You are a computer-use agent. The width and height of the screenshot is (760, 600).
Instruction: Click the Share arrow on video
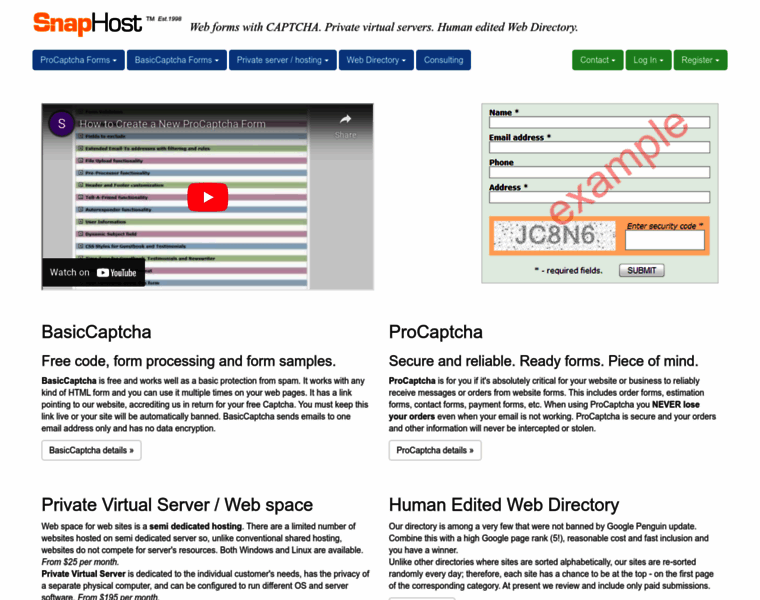coord(345,119)
